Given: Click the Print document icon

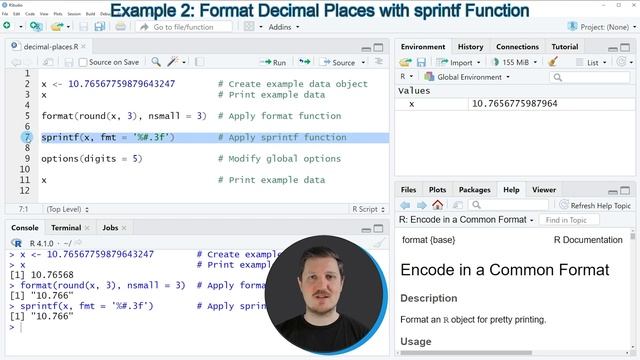Looking at the screenshot, I should (120, 27).
